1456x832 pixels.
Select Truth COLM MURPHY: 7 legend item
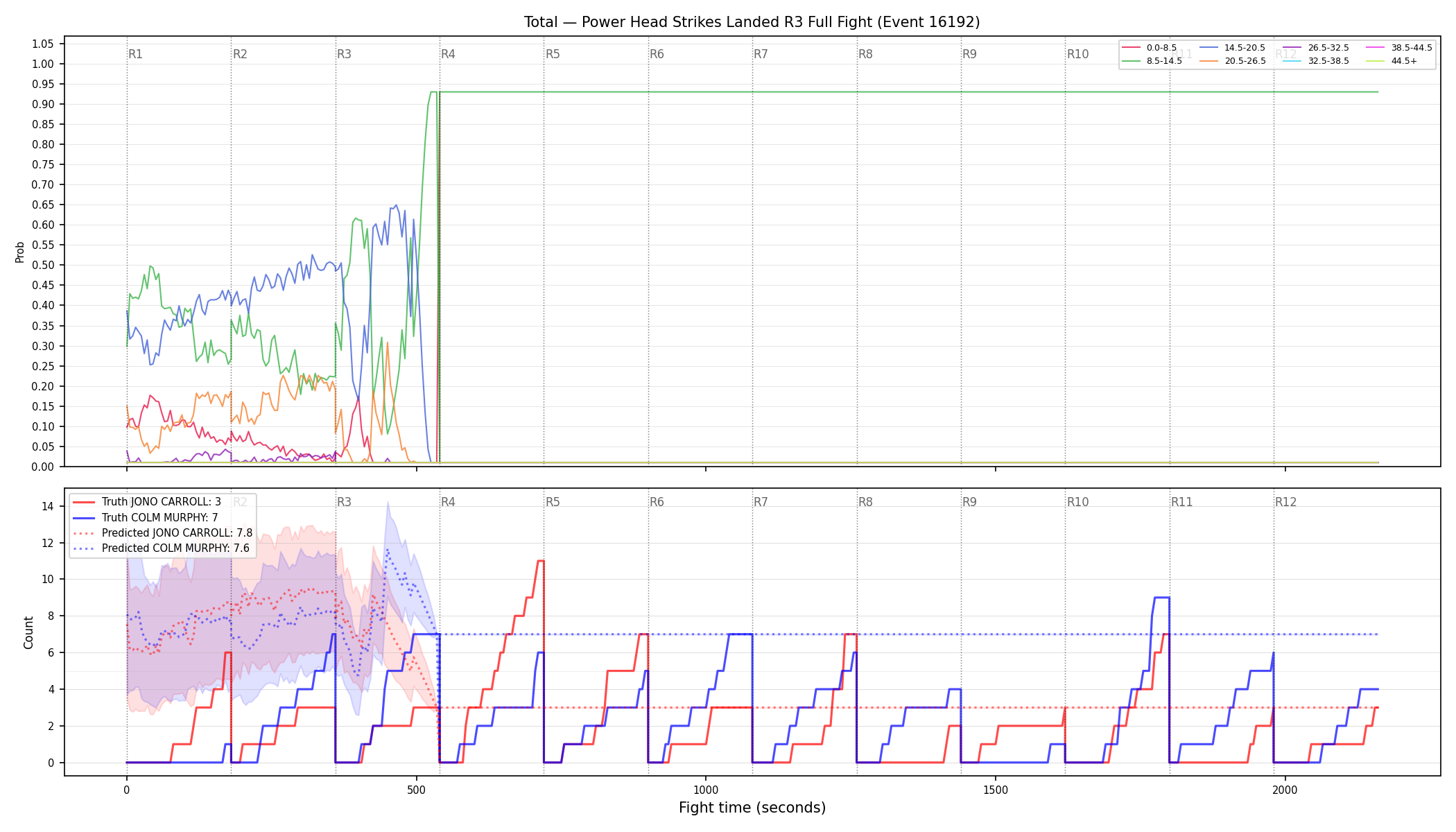click(x=146, y=517)
